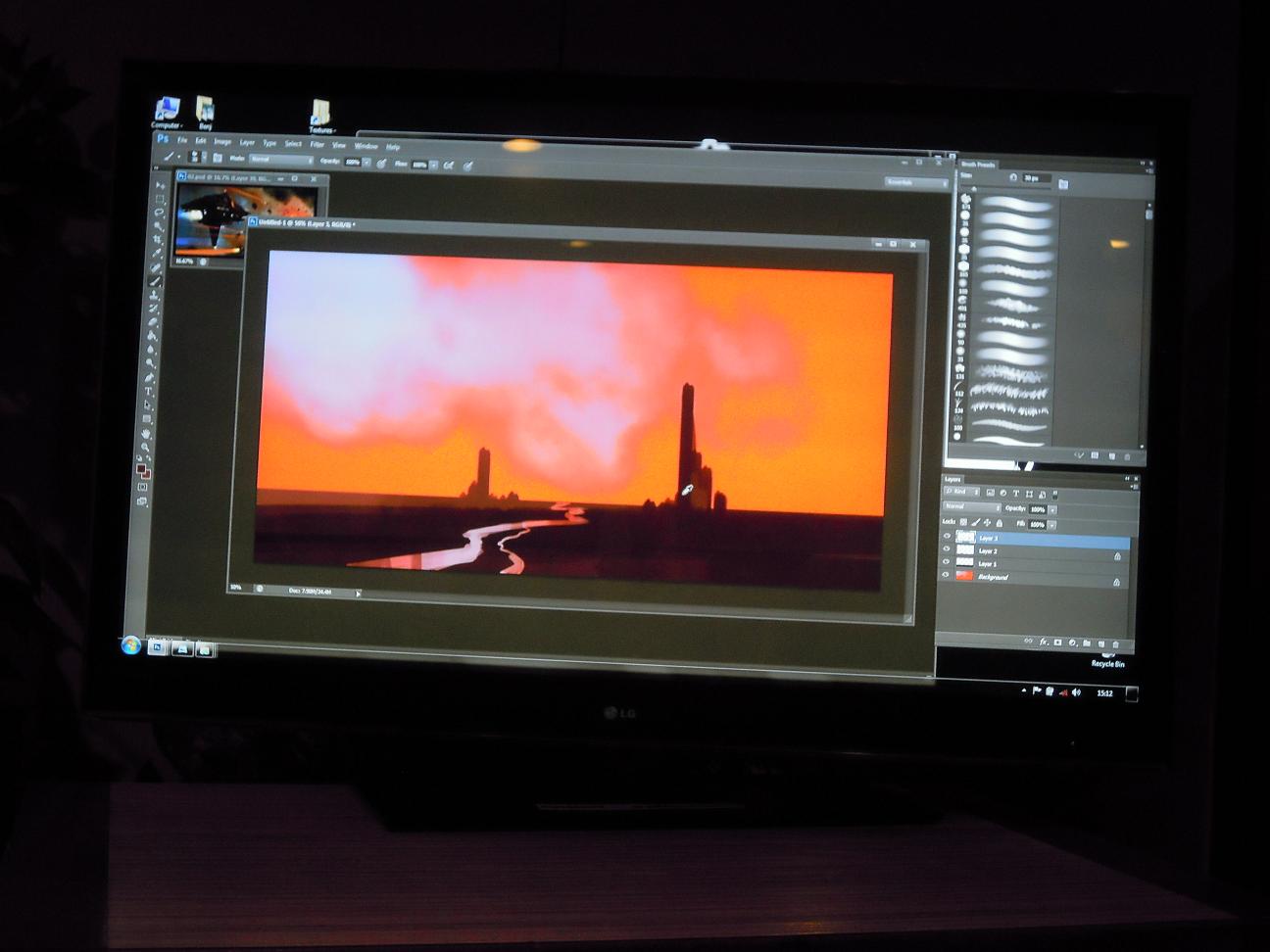Click the Windows Start button
This screenshot has width=1270, height=952.
(x=130, y=645)
